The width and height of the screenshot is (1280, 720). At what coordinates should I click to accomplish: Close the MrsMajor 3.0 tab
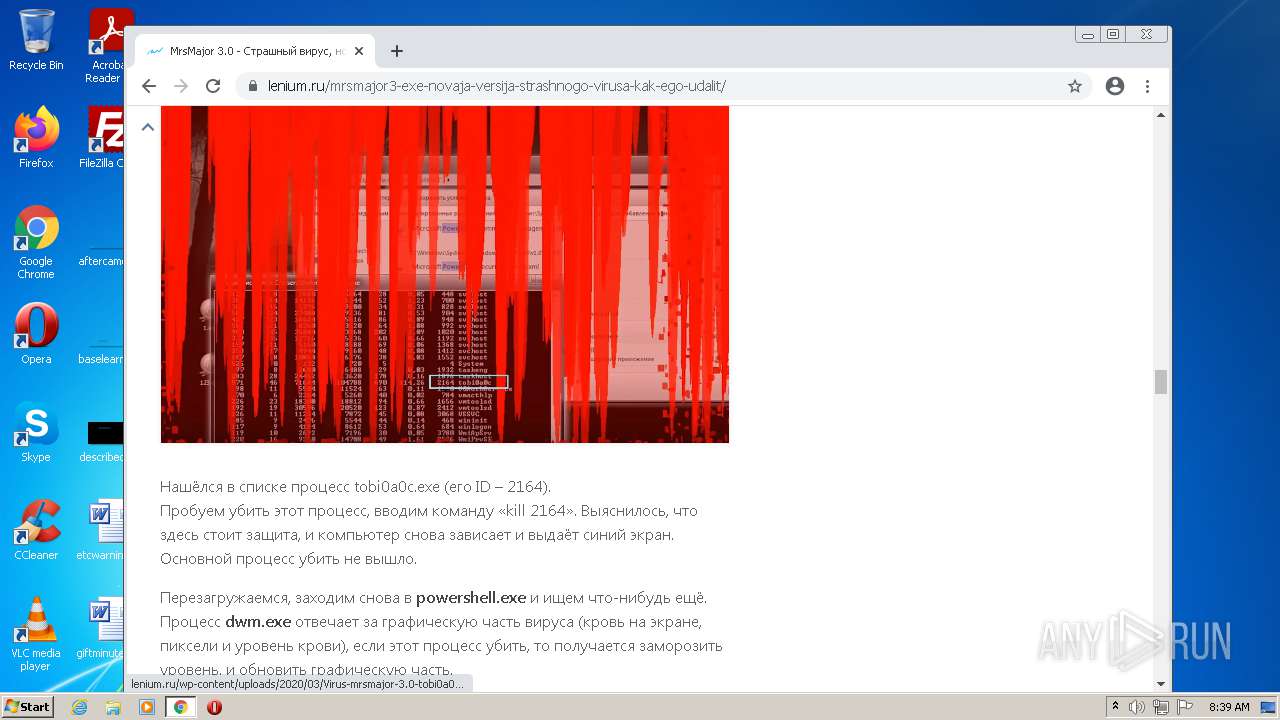tap(359, 51)
